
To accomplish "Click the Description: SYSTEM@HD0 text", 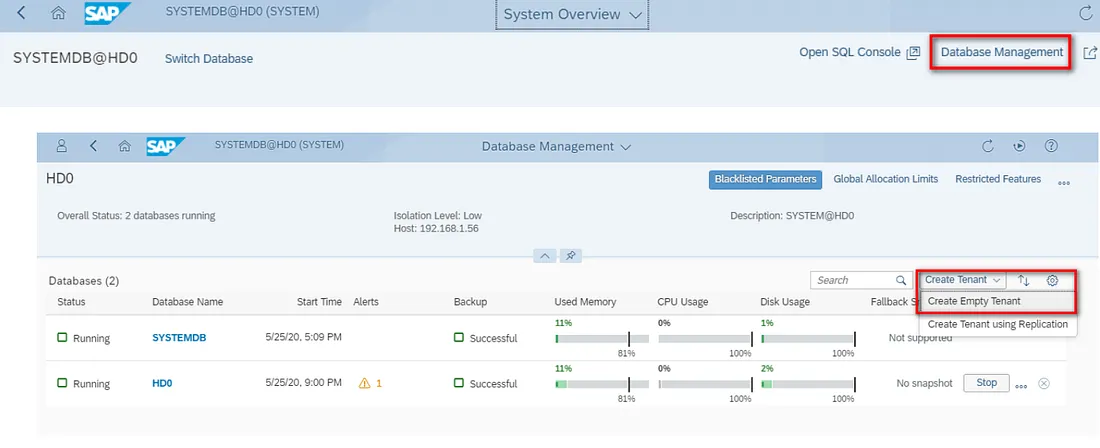I will (x=792, y=216).
